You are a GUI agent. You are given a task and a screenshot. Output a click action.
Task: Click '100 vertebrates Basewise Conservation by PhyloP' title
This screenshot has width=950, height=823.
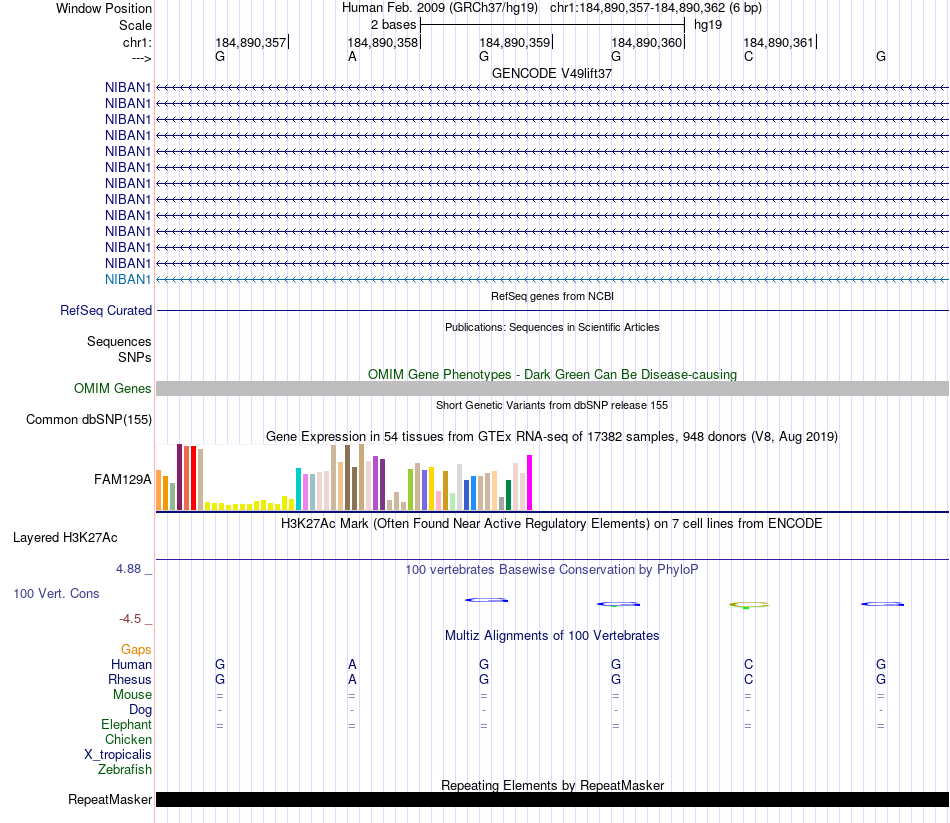(x=552, y=570)
